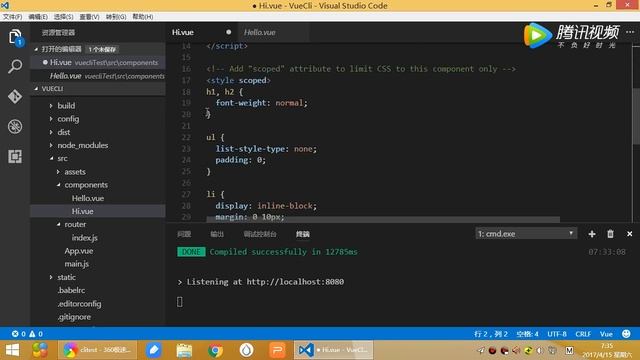
Task: Expand the dist folder
Action: click(x=63, y=132)
